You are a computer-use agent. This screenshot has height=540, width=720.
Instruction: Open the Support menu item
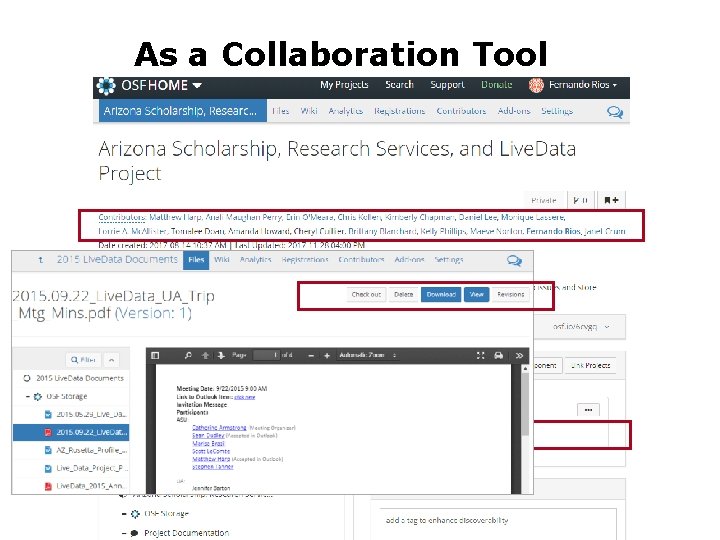[x=447, y=85]
